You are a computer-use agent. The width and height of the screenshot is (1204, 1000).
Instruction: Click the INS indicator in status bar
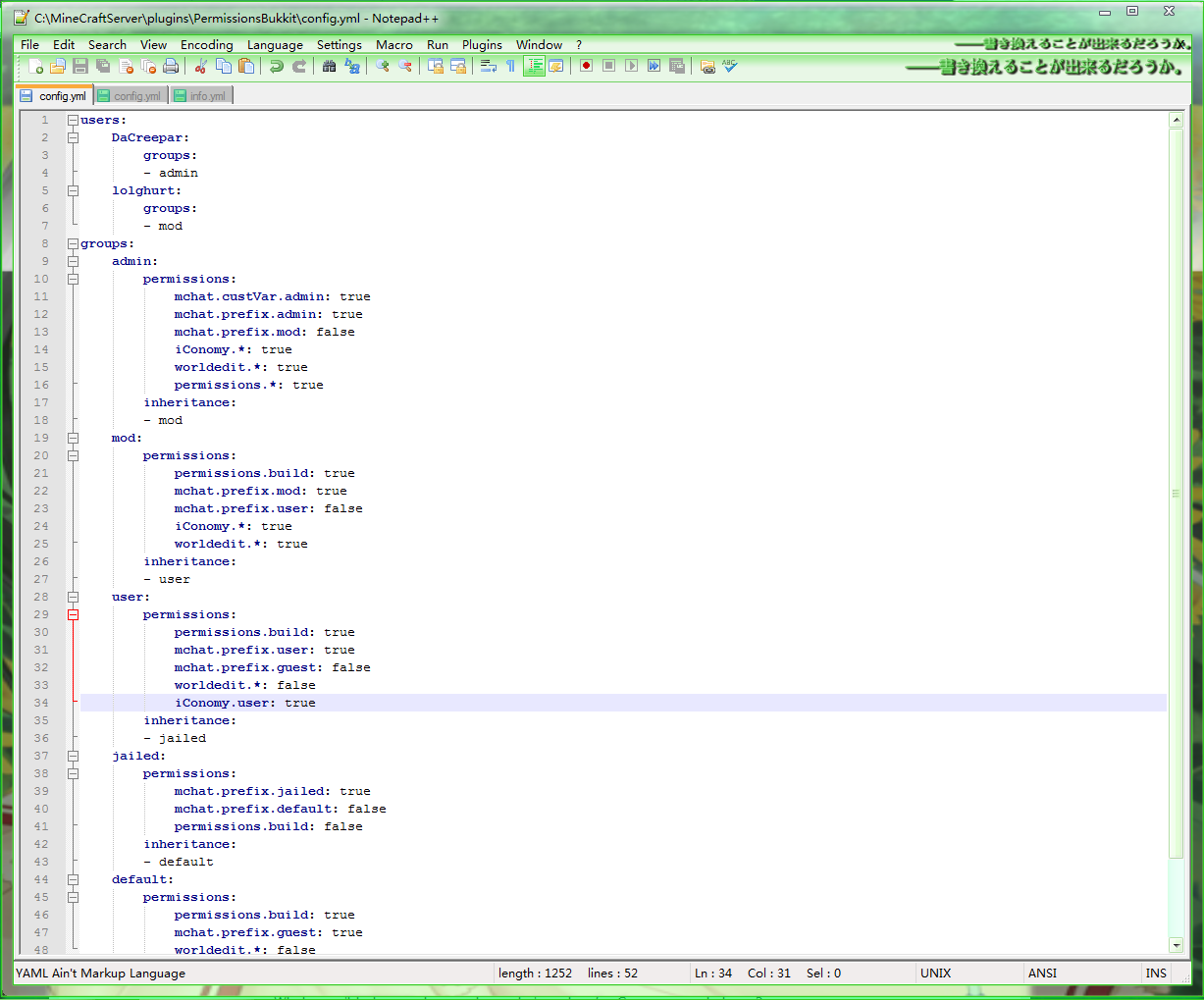pyautogui.click(x=1155, y=973)
